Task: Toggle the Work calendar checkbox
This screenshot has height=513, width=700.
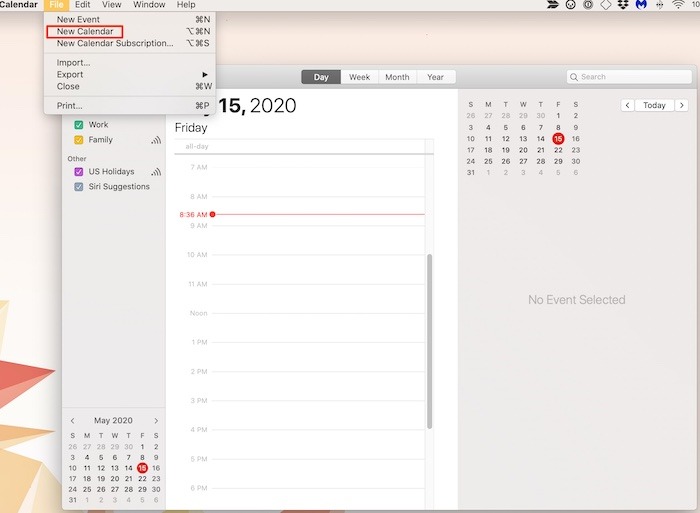Action: [x=79, y=125]
